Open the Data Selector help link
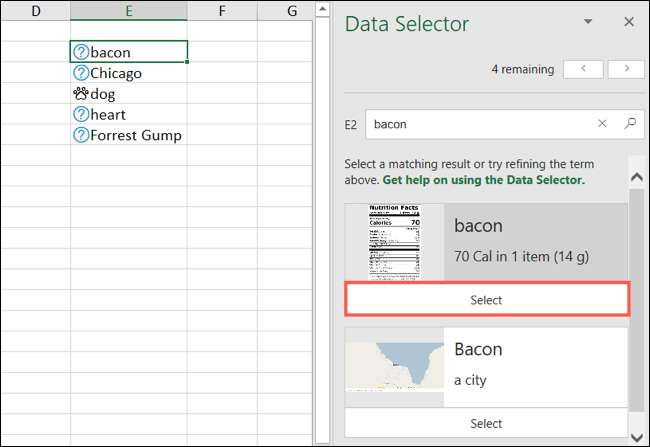 tap(482, 180)
